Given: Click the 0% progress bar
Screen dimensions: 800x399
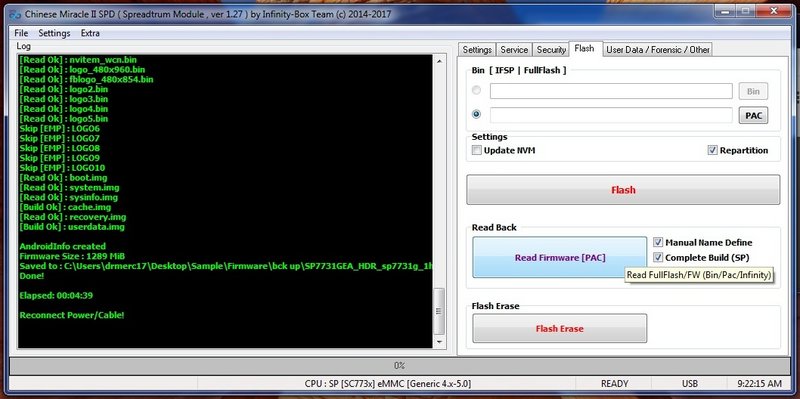Looking at the screenshot, I should [x=399, y=366].
